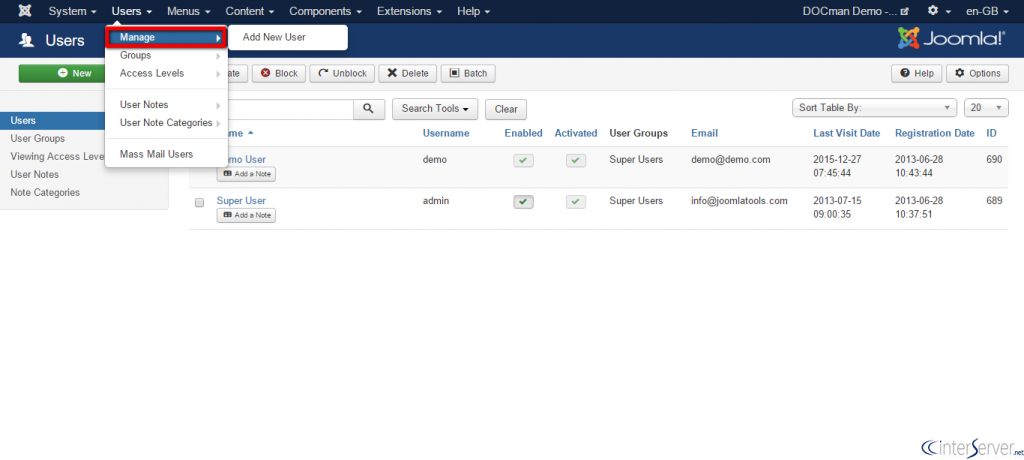Click the demo@demo.com email cell
The height and width of the screenshot is (460, 1024).
point(731,159)
